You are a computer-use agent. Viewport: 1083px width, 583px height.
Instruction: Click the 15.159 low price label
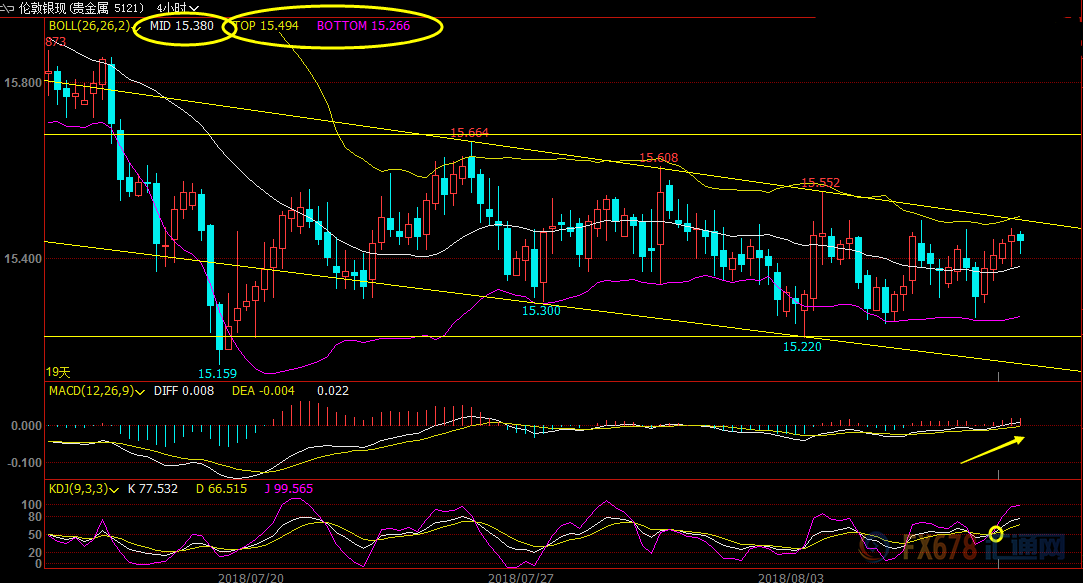point(218,374)
